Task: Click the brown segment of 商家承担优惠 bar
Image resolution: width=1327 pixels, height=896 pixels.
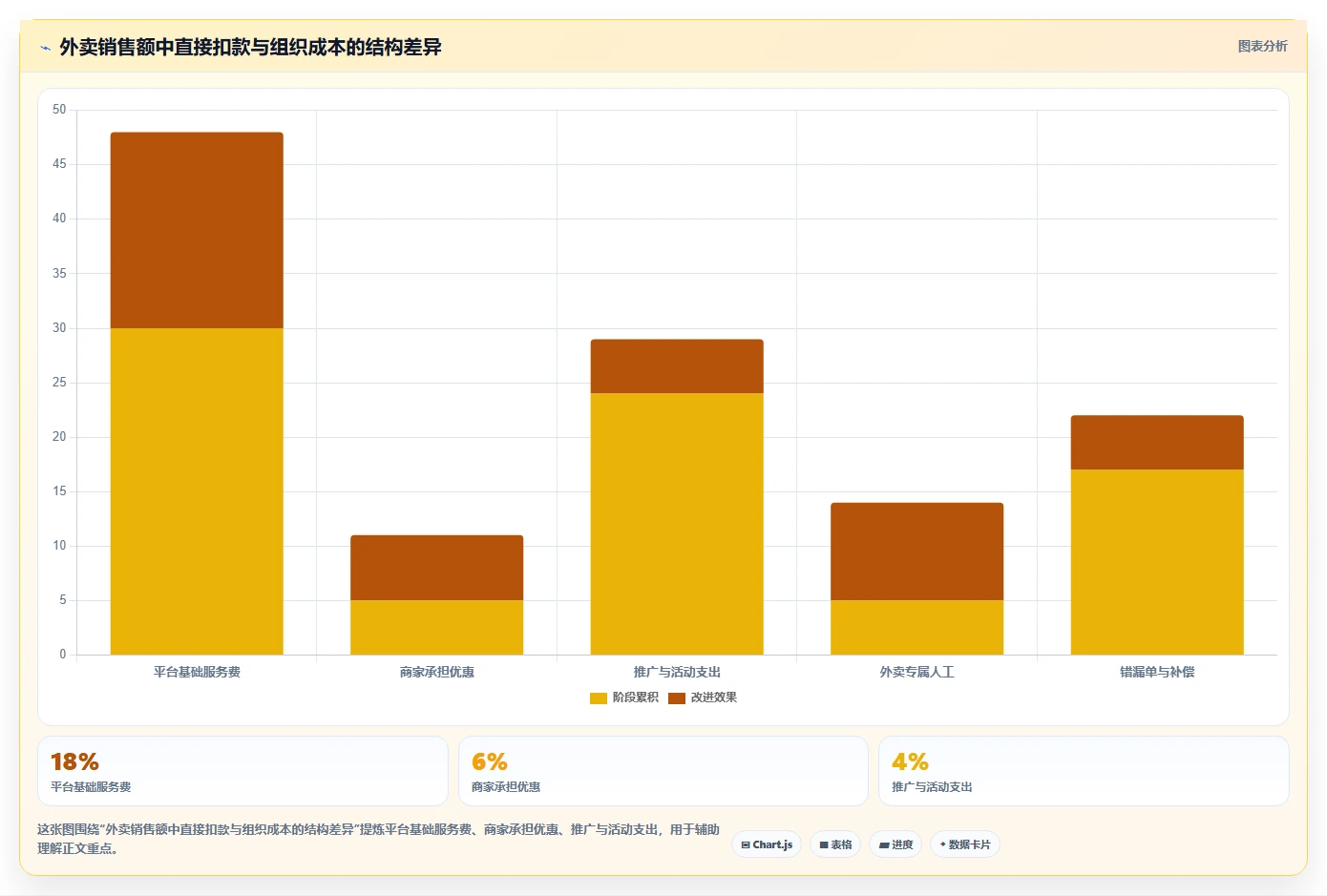Action: [437, 568]
